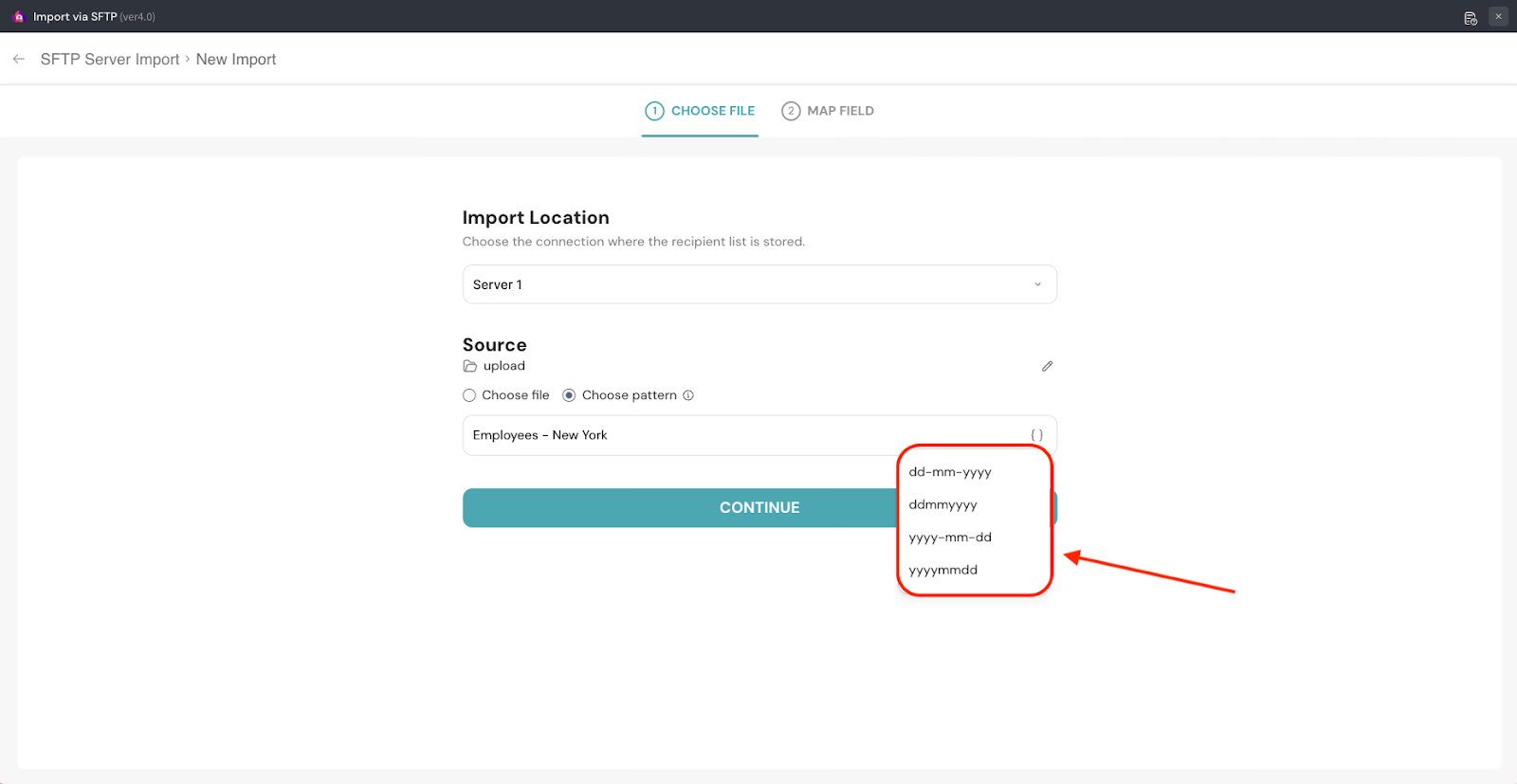Choose the yyyy-mm-dd date pattern
The height and width of the screenshot is (784, 1517).
pos(950,538)
